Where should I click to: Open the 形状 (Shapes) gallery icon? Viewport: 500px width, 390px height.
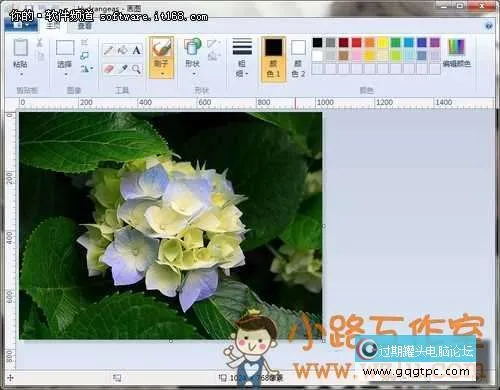[x=192, y=47]
